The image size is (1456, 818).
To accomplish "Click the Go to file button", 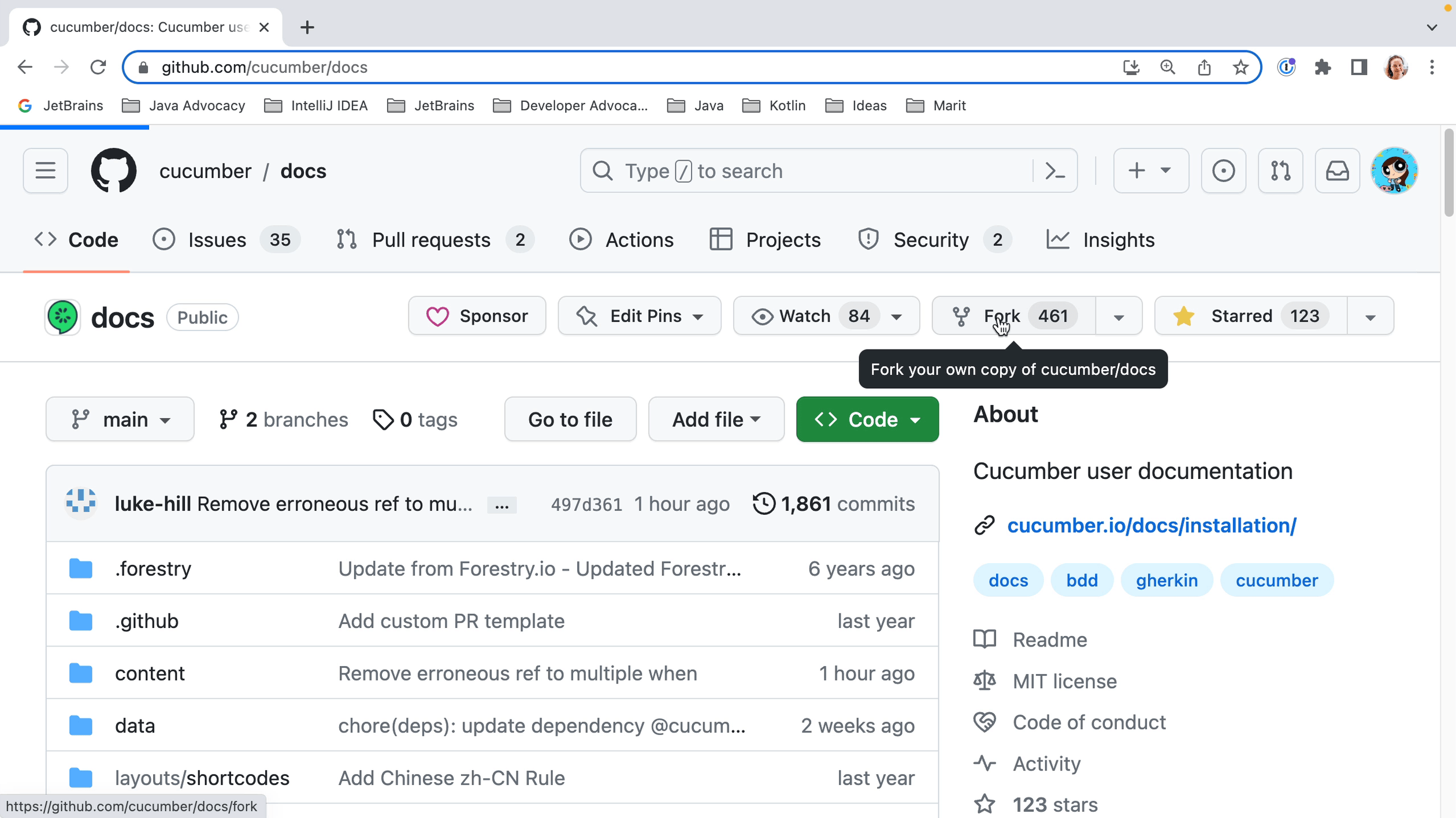I will pos(570,419).
